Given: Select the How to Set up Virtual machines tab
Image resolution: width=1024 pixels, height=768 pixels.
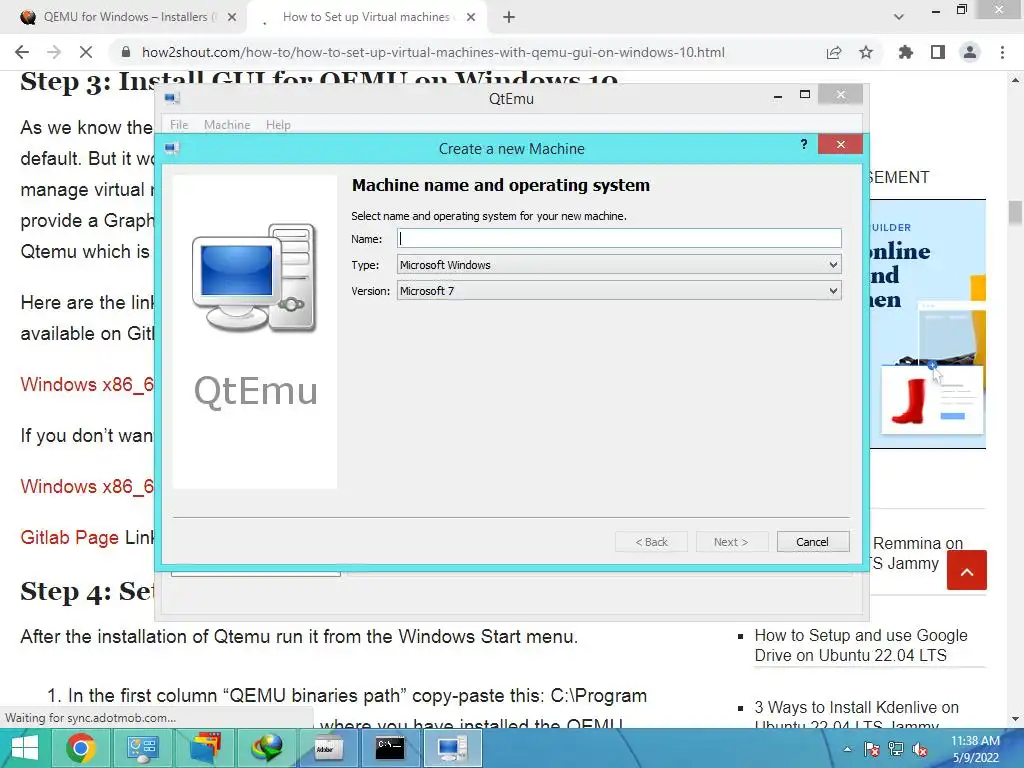Looking at the screenshot, I should tap(366, 17).
